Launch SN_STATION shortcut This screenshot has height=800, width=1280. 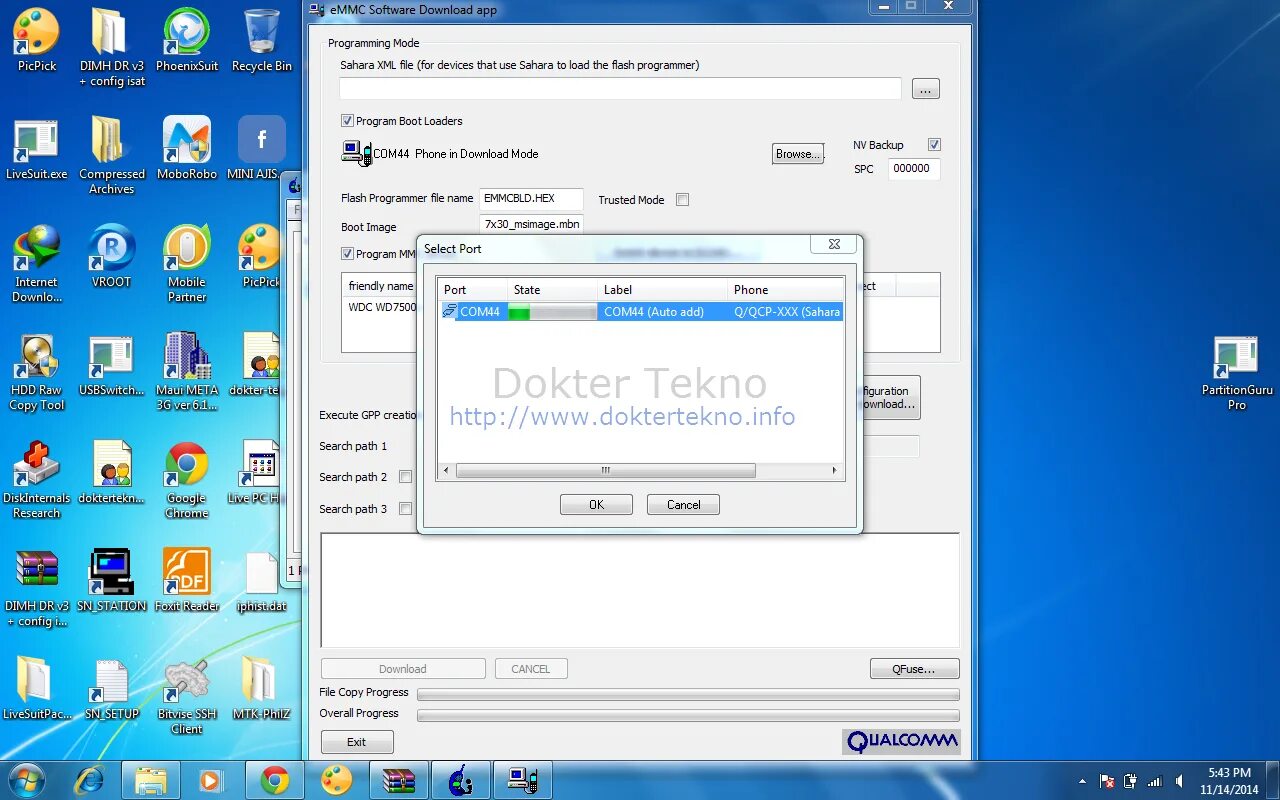111,580
